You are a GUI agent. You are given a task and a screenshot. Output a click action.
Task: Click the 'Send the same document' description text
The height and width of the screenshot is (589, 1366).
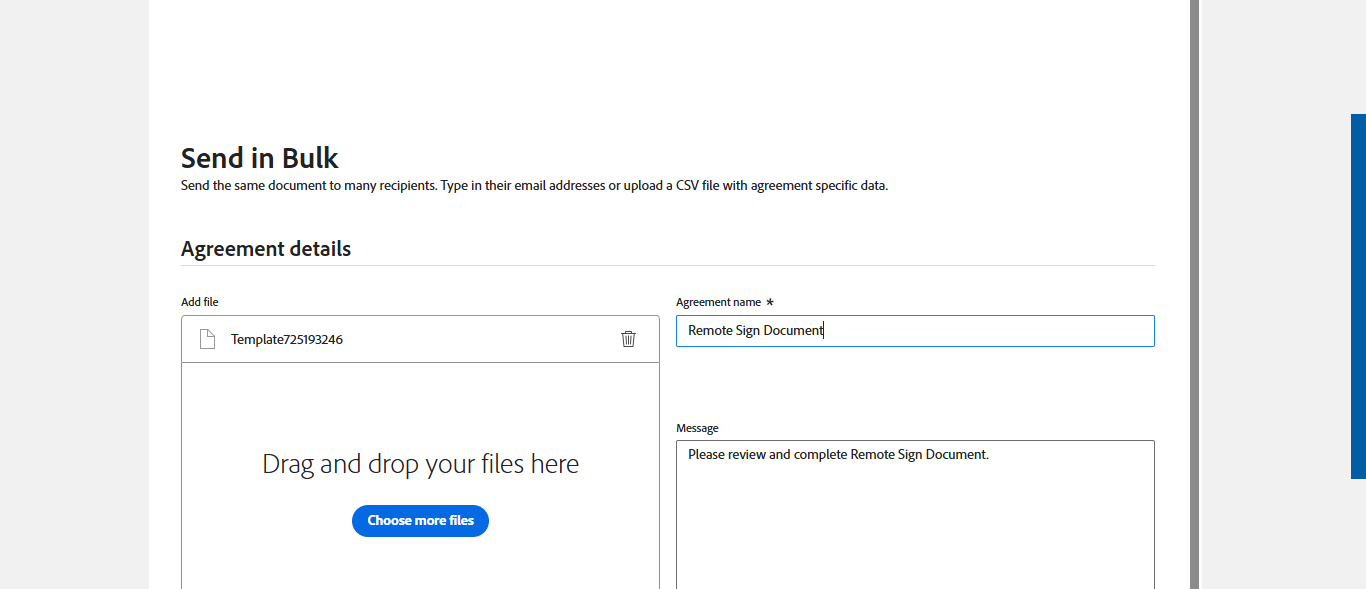point(534,186)
